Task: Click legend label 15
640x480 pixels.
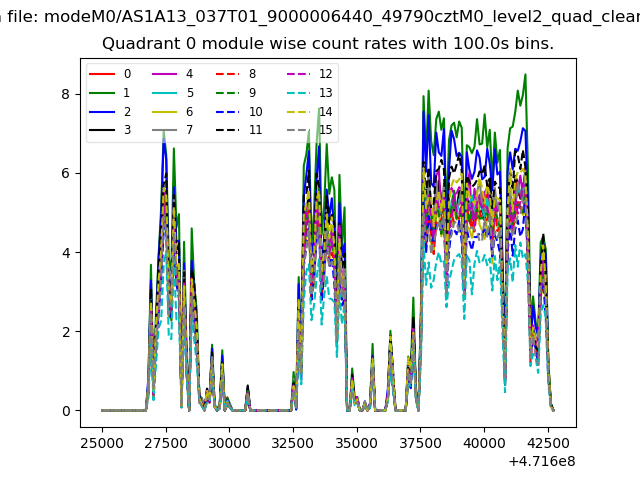Action: coord(325,130)
